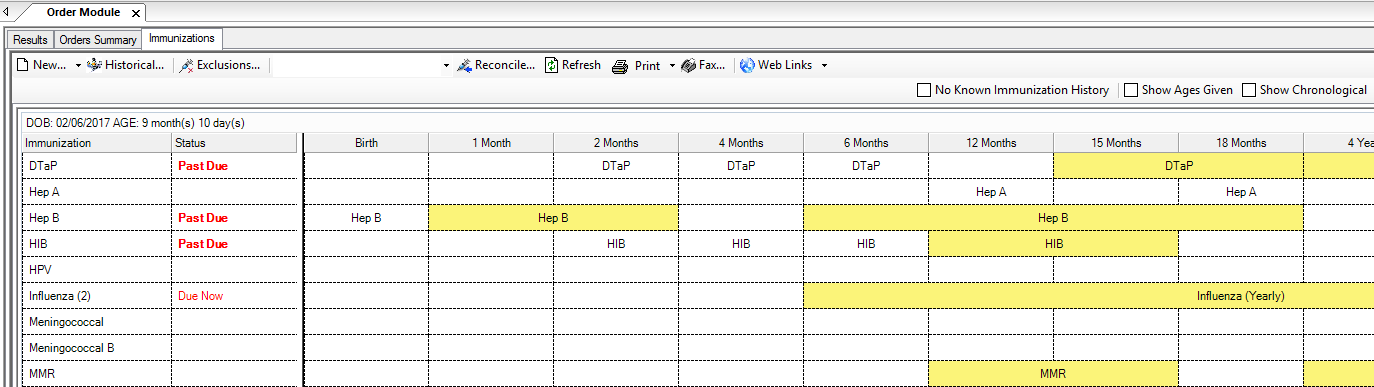The image size is (1374, 387).
Task: Click the green Refresh icon
Action: [x=551, y=65]
